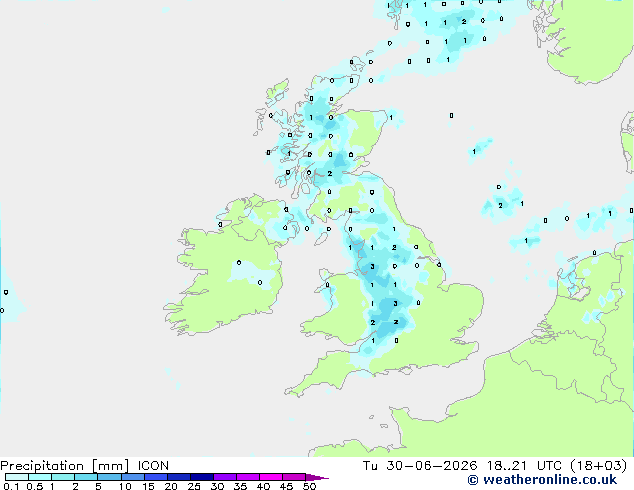Click the '15' legend scale label
The image size is (634, 490).
148,486
